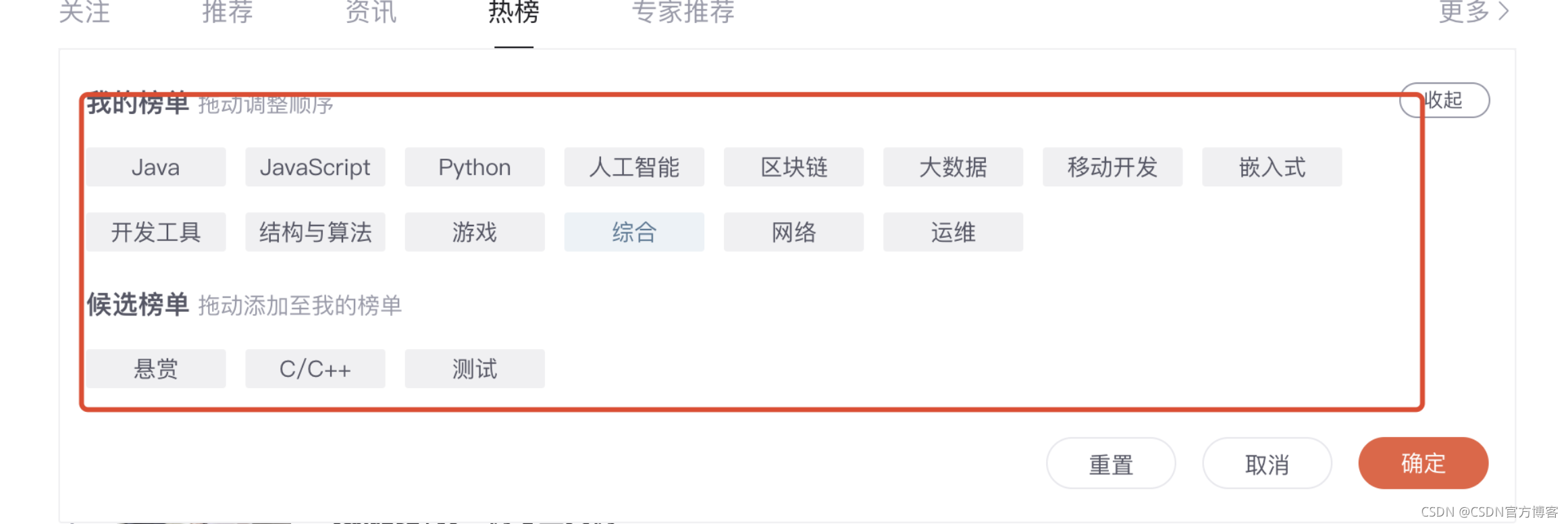Screen dimensions: 1568x524
Task: Expand 更多 with chevron arrow
Action: click(1473, 11)
